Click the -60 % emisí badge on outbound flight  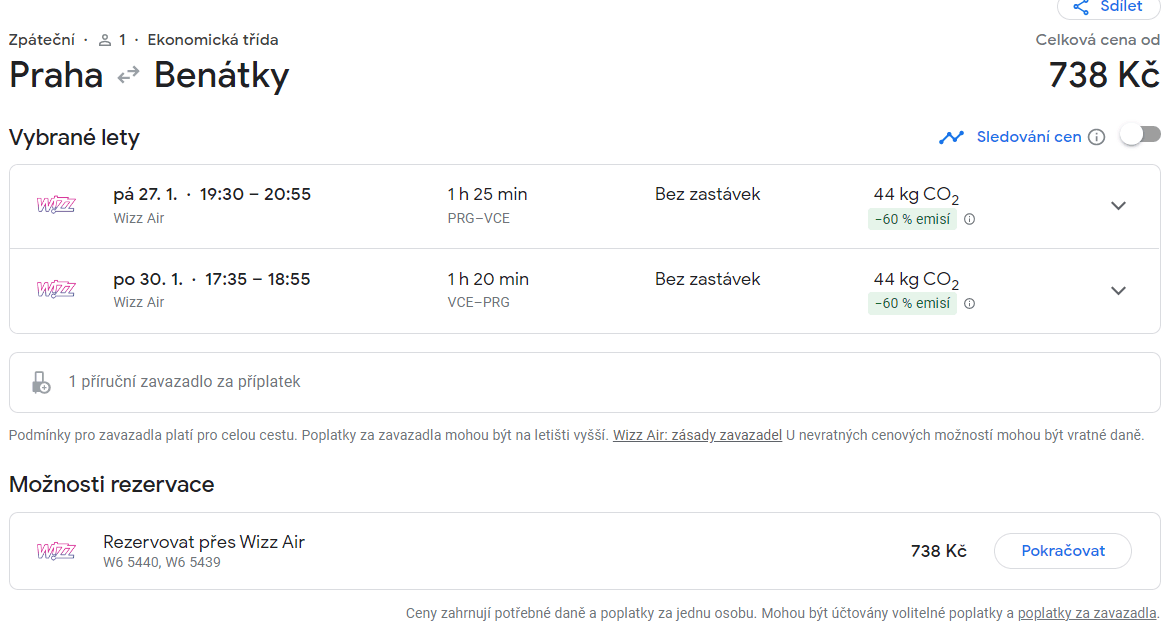point(912,219)
